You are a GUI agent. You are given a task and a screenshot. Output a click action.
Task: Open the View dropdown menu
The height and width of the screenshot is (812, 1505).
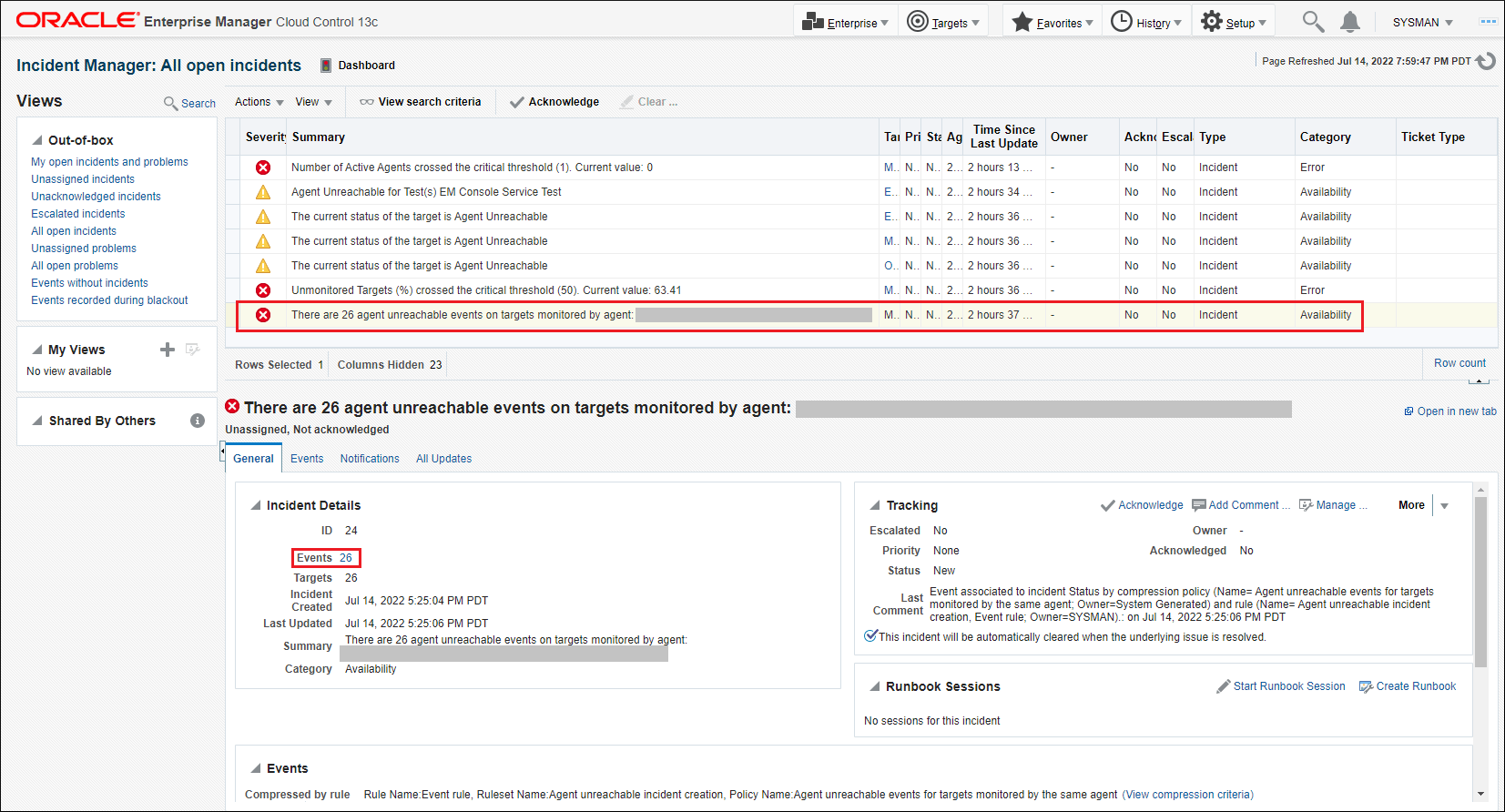(314, 102)
